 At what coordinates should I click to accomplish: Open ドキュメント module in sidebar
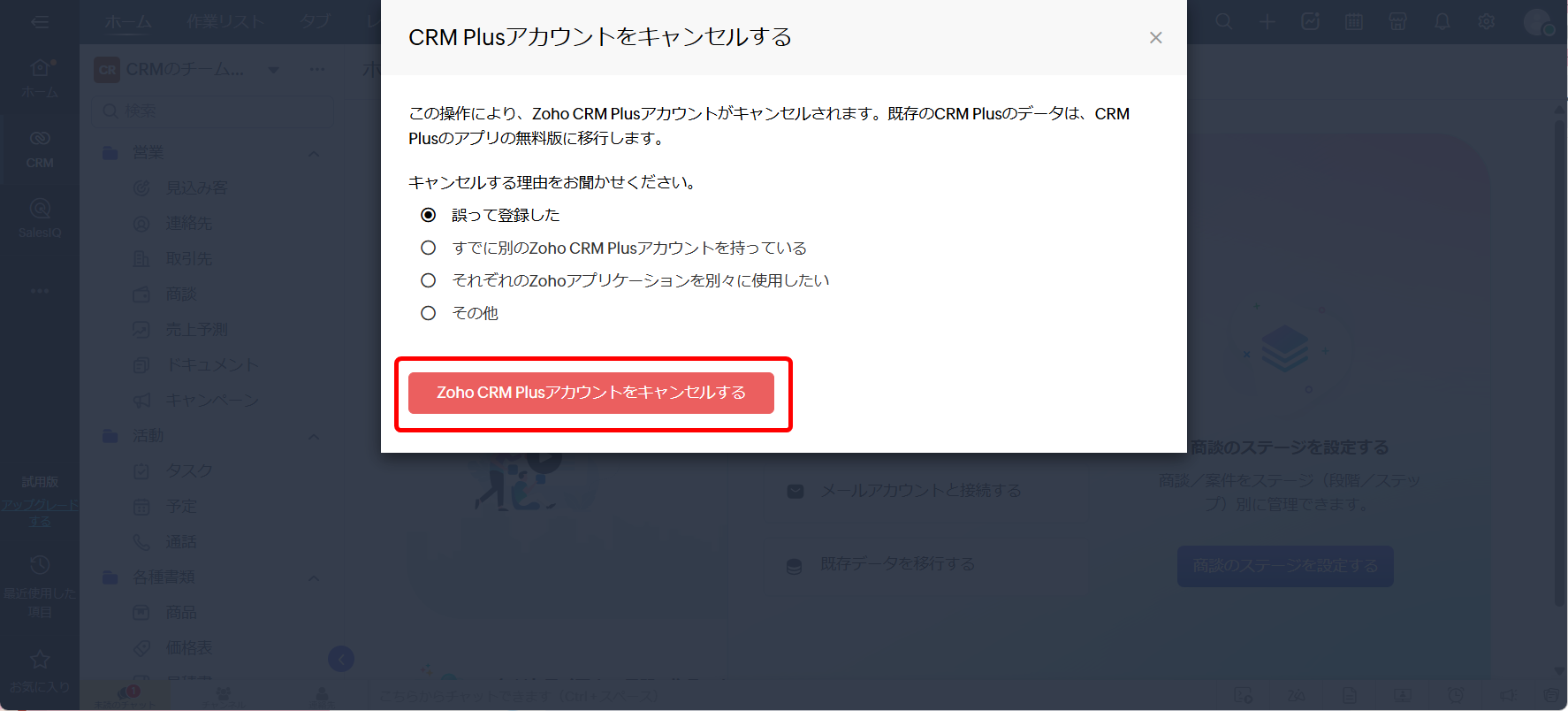pos(212,365)
